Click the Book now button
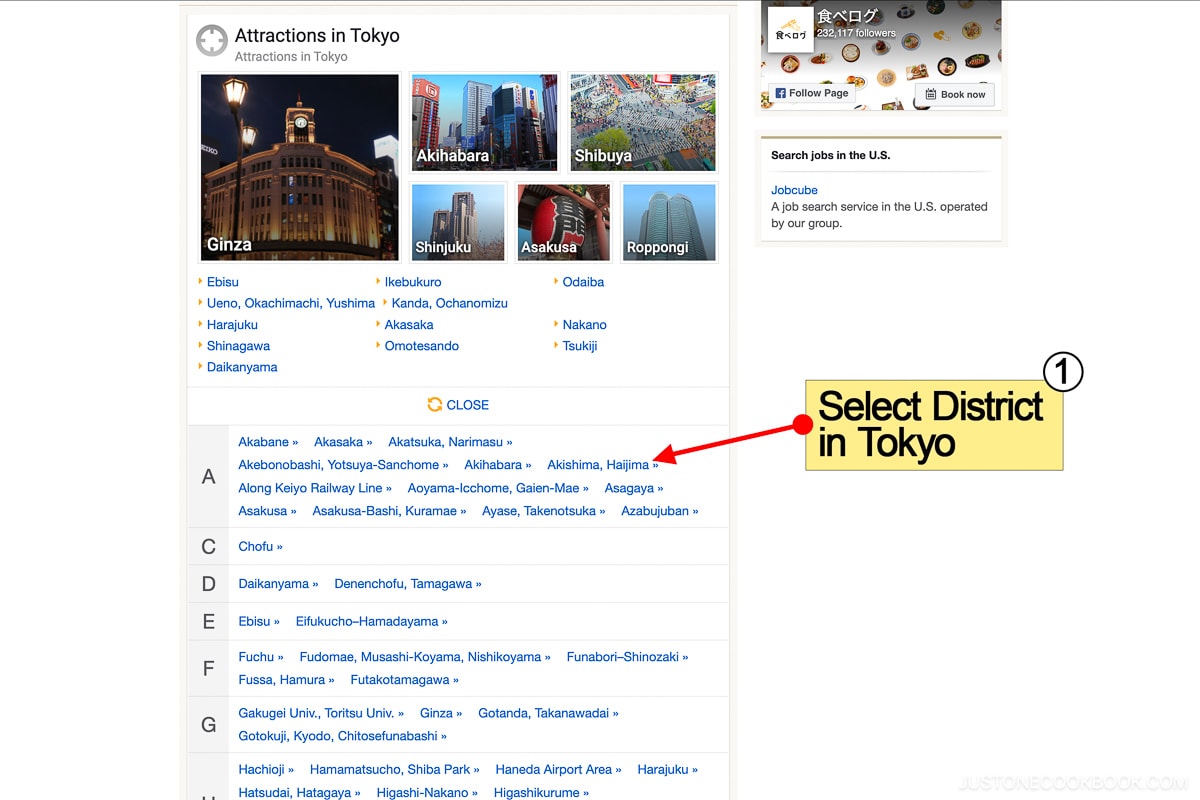The width and height of the screenshot is (1200, 800). pos(955,94)
